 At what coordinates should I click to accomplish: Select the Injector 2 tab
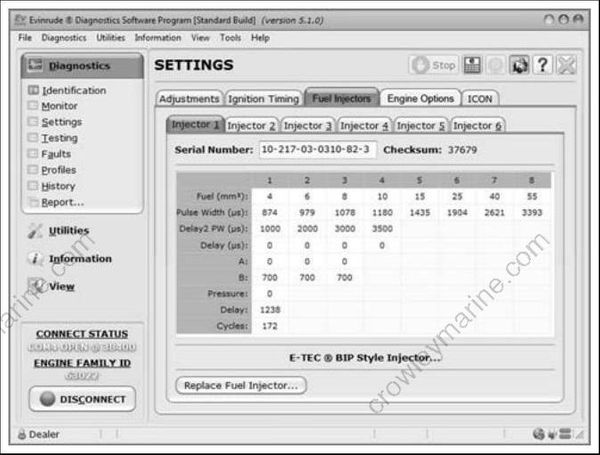[251, 126]
